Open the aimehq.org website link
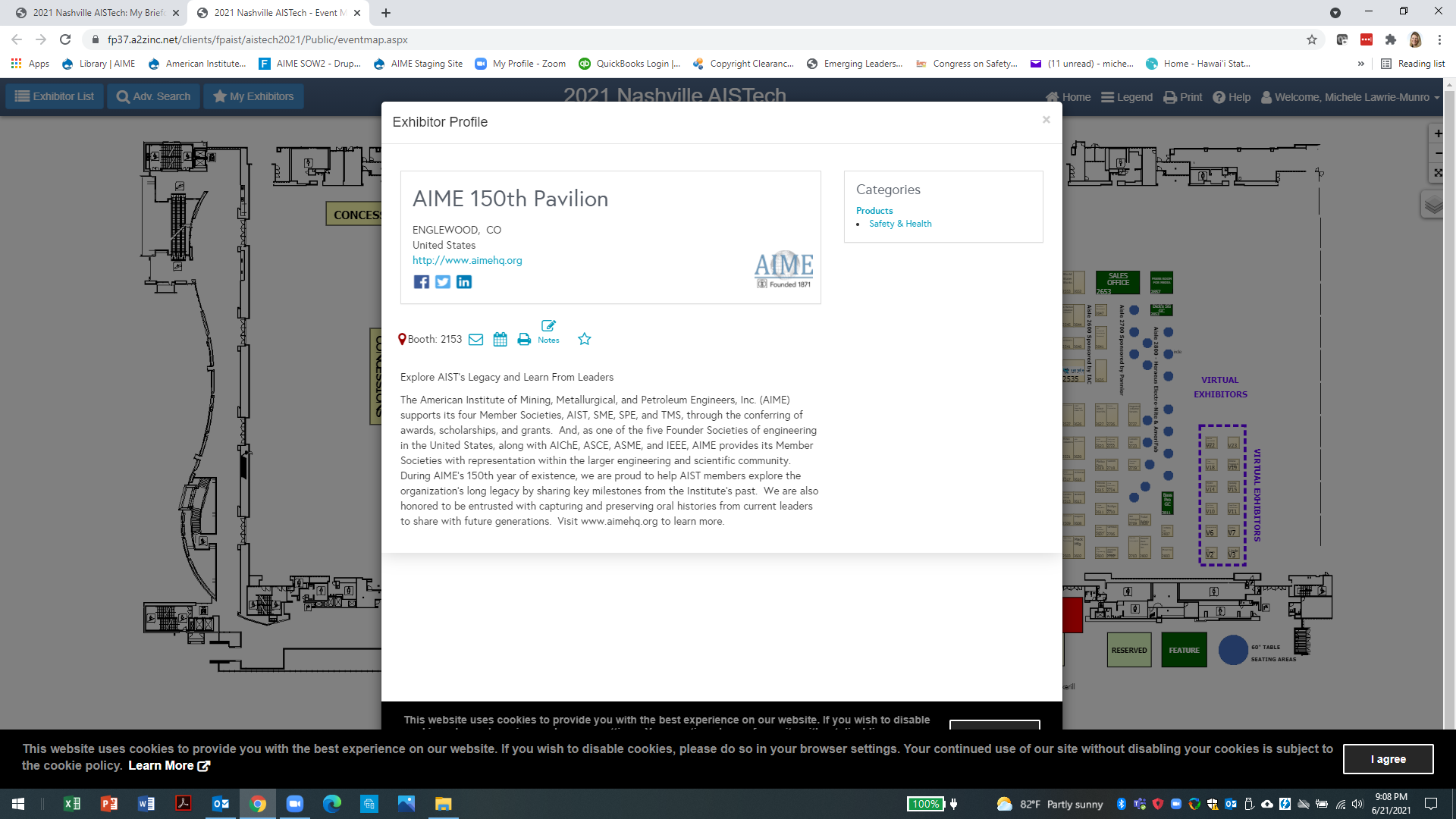Screen dimensions: 1456x819 (x=467, y=260)
